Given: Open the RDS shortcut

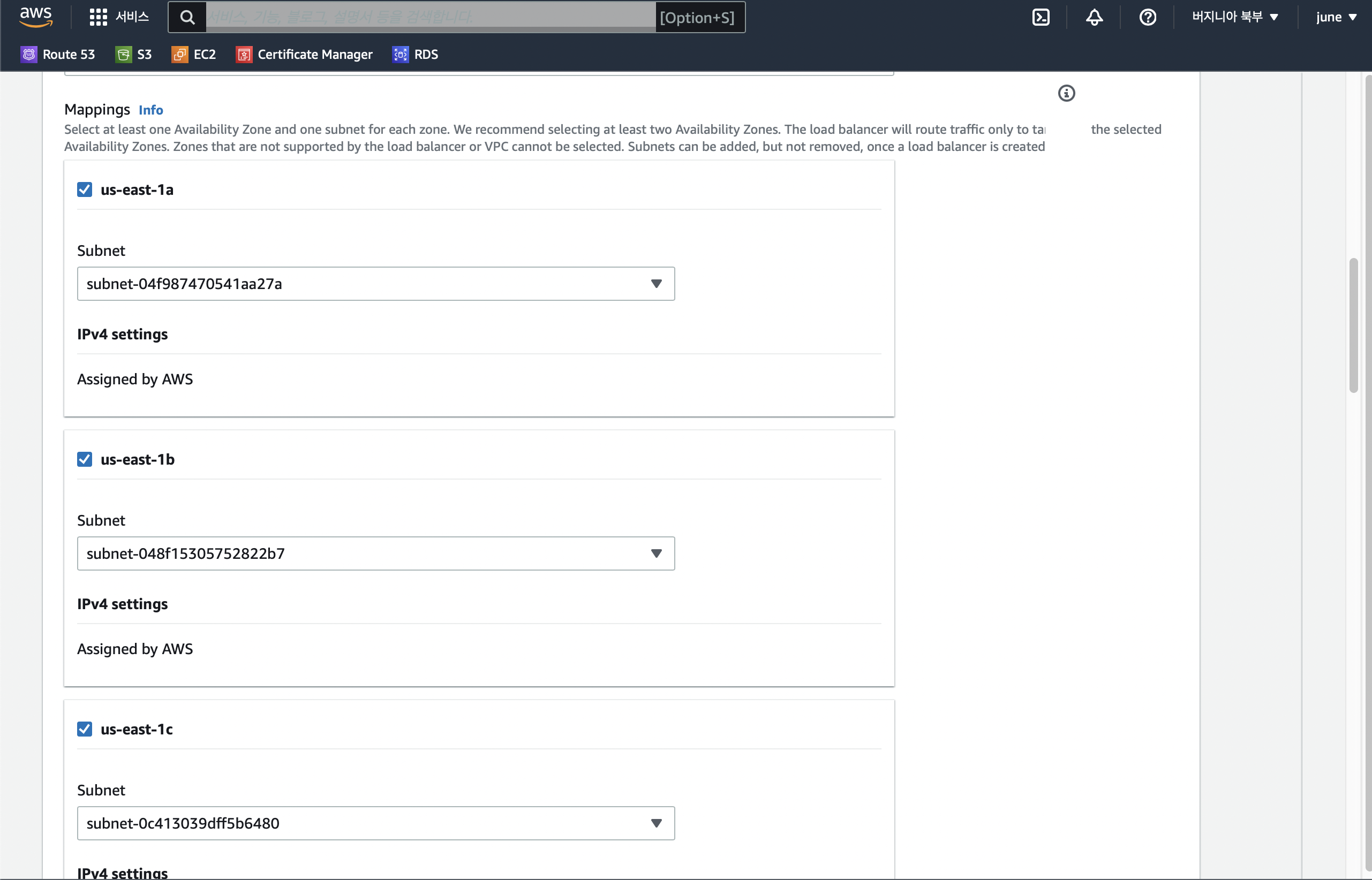Looking at the screenshot, I should (416, 54).
